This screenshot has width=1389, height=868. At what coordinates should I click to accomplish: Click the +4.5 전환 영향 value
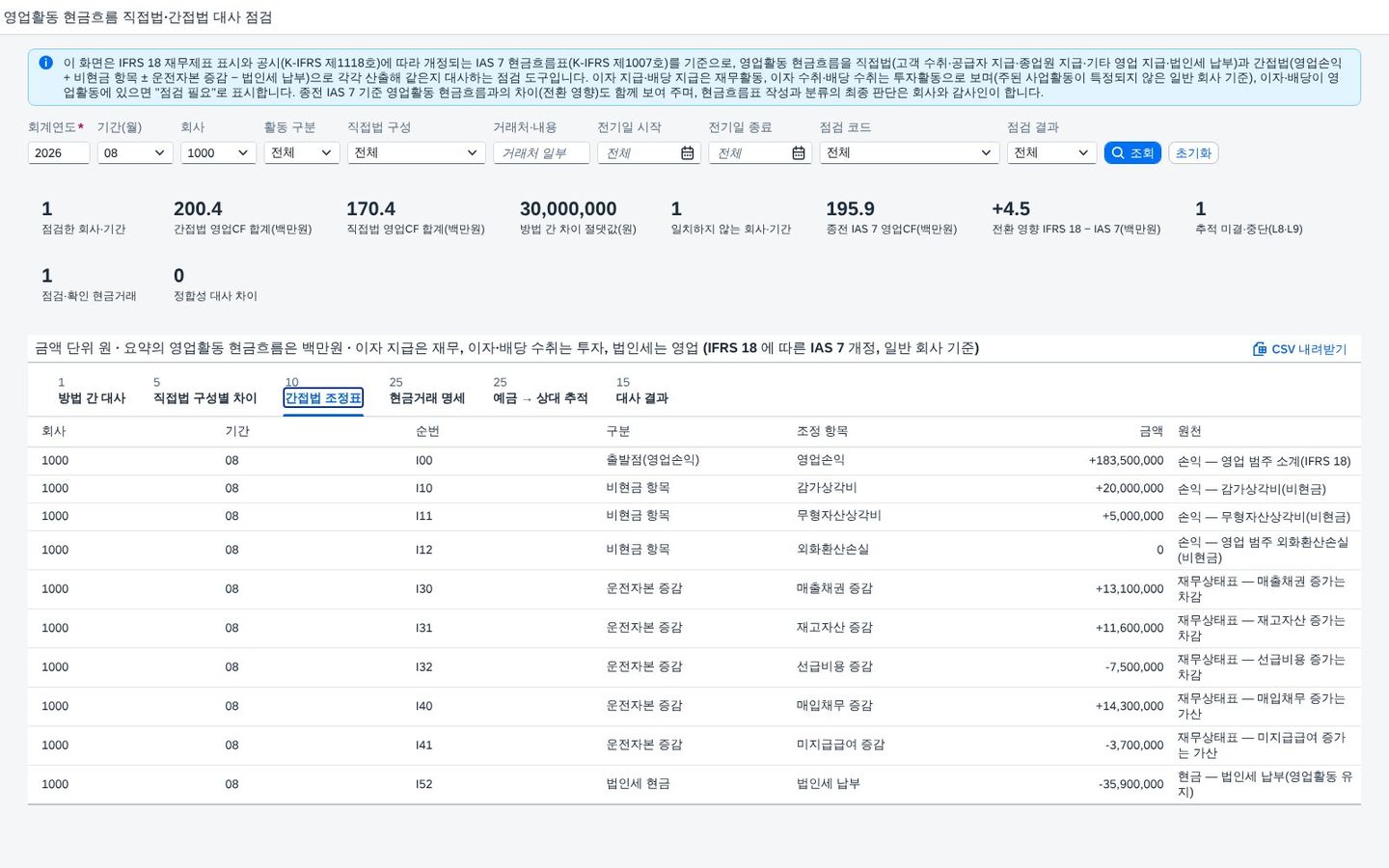pyautogui.click(x=1011, y=209)
